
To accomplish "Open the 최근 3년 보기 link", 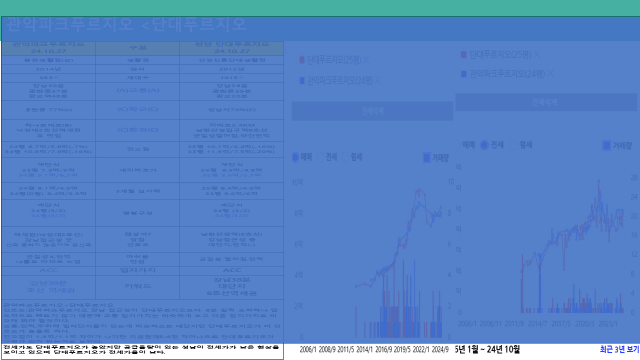I will [x=619, y=349].
